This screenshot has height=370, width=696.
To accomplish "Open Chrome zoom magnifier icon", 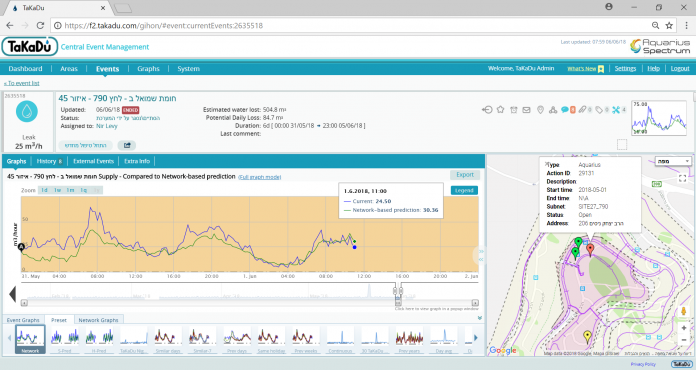I will pyautogui.click(x=655, y=25).
